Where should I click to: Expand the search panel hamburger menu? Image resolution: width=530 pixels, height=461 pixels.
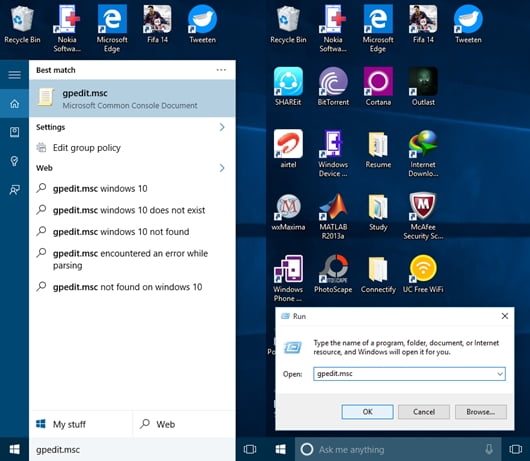tap(15, 75)
